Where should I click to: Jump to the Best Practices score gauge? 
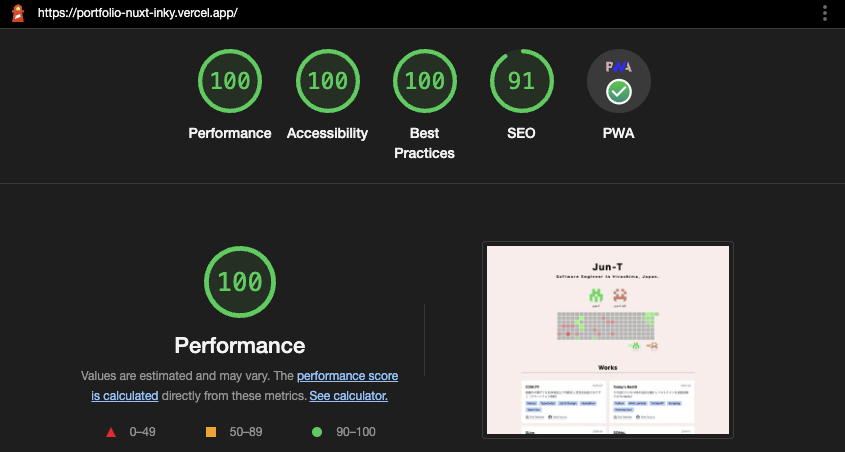tap(425, 81)
